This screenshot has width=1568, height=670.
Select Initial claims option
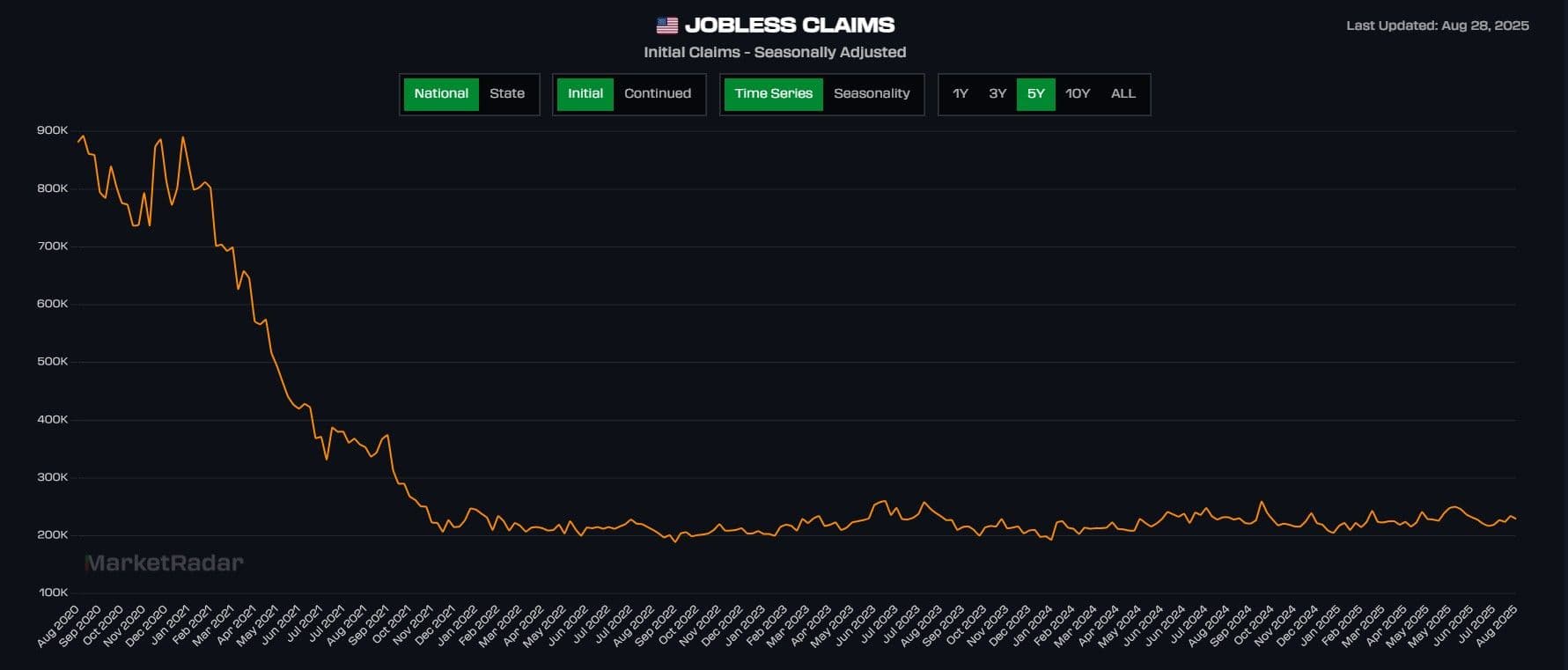pos(585,94)
